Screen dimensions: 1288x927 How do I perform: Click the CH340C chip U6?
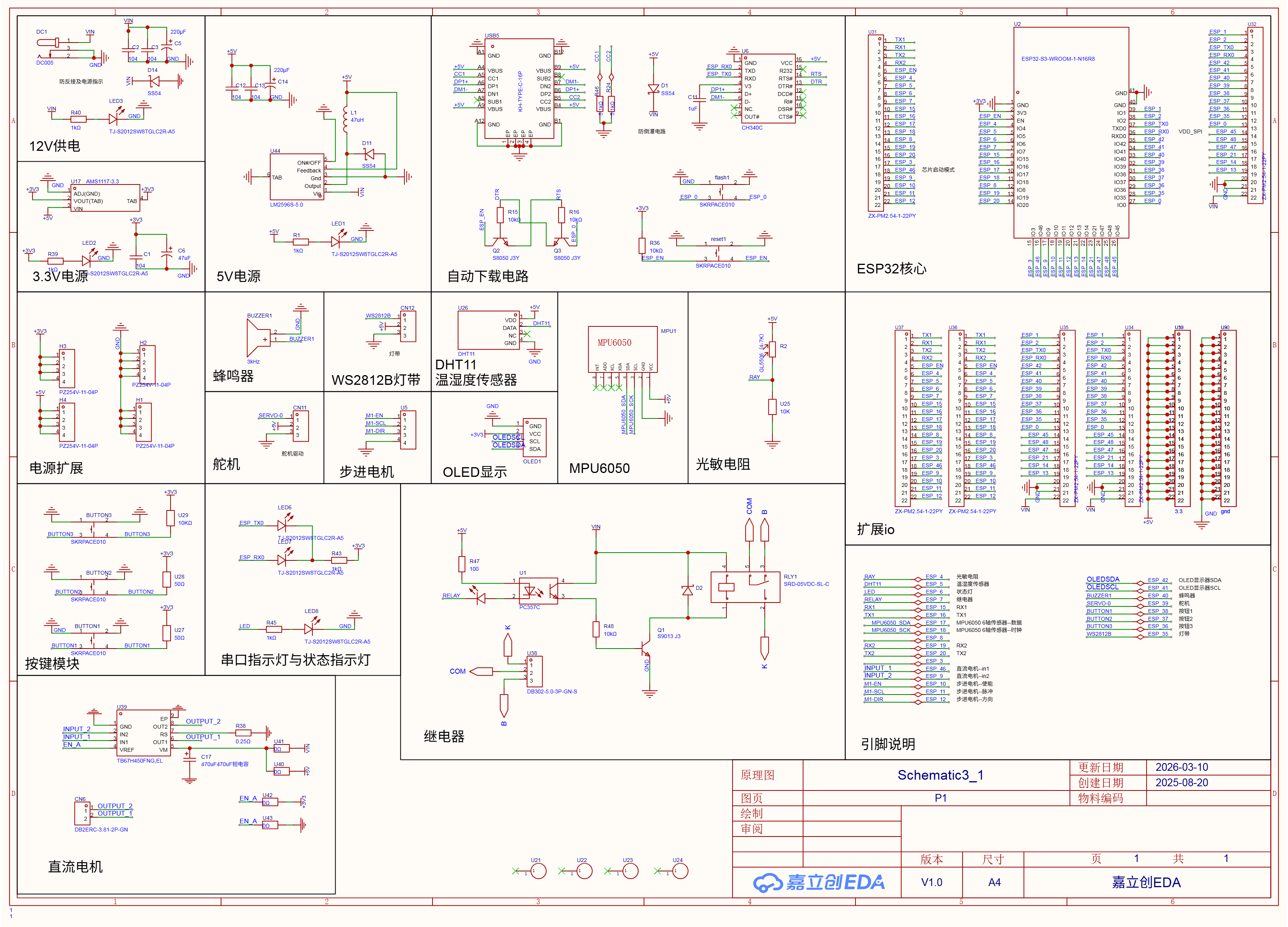coord(768,89)
